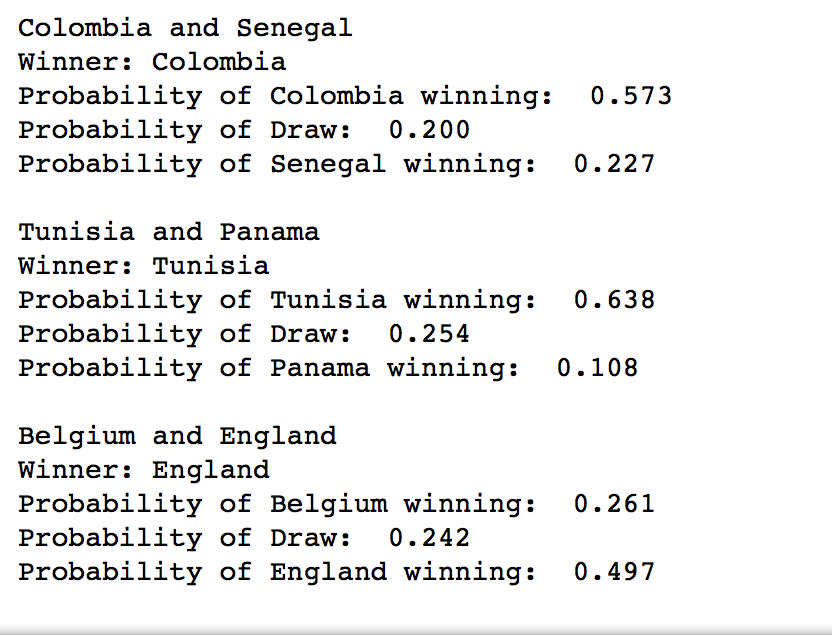The image size is (832, 636).
Task: Click the 'Belgium and England' heading line
Action: 177,437
